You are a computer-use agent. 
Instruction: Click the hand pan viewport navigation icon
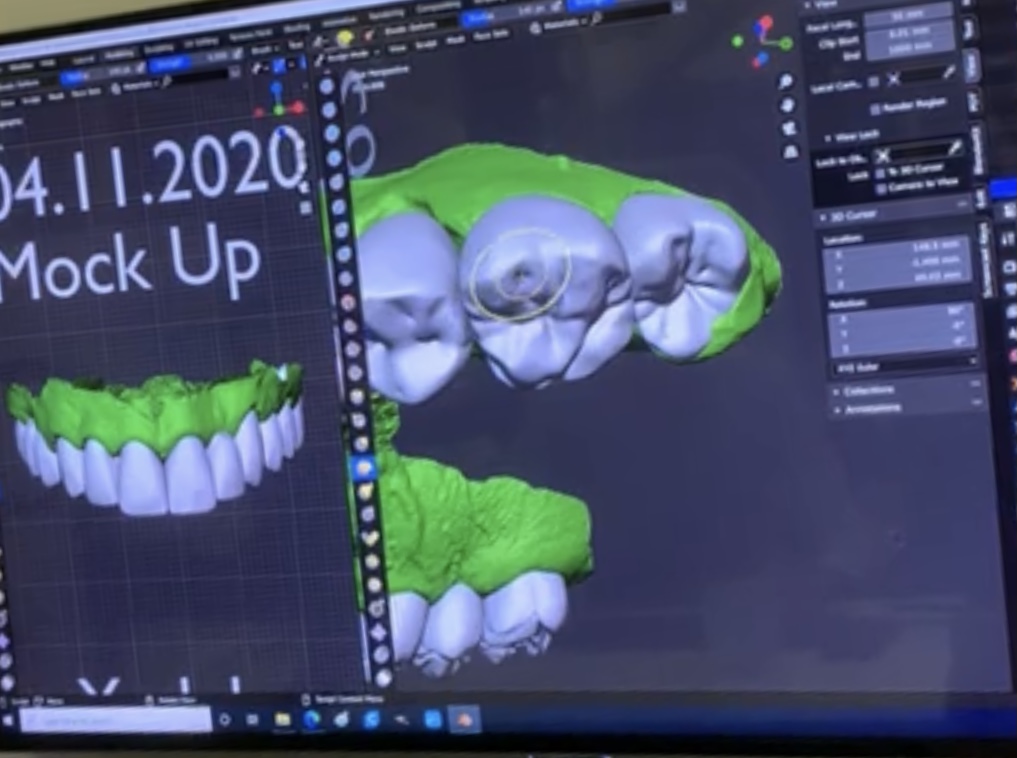[x=787, y=105]
